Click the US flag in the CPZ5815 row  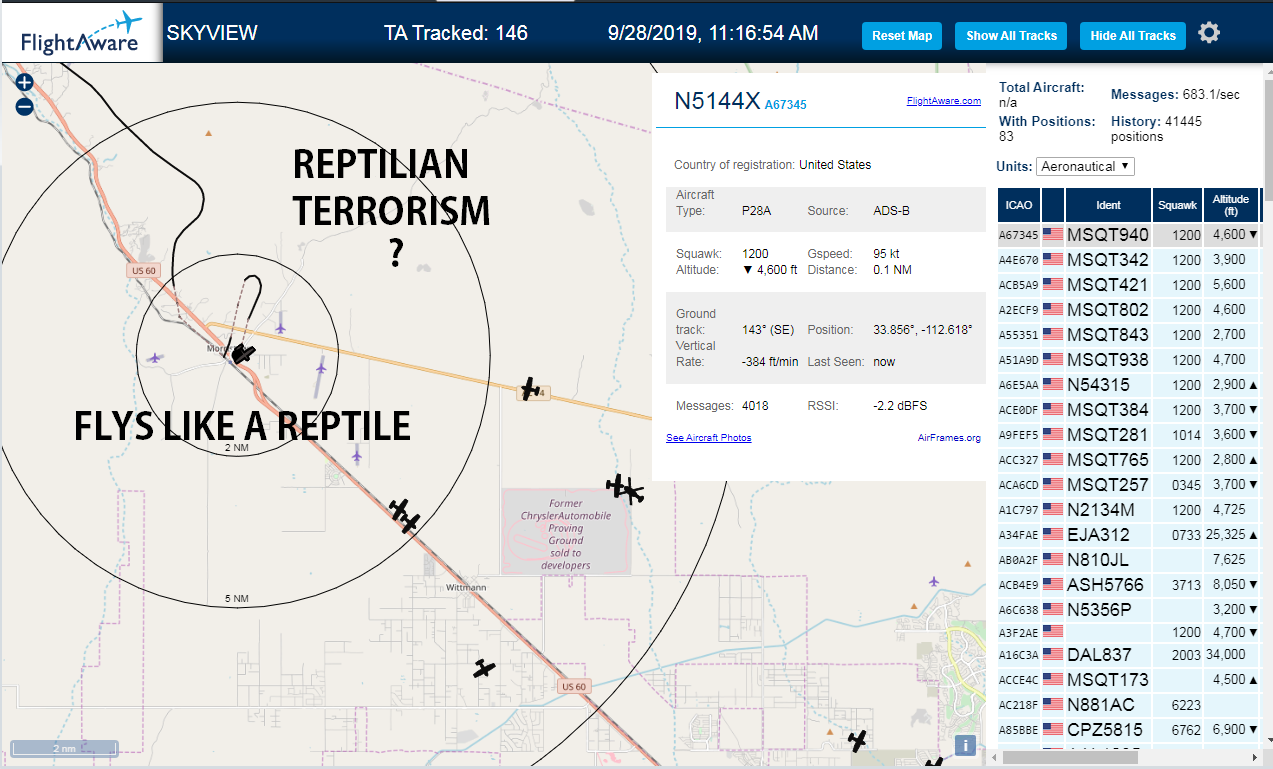point(1053,729)
